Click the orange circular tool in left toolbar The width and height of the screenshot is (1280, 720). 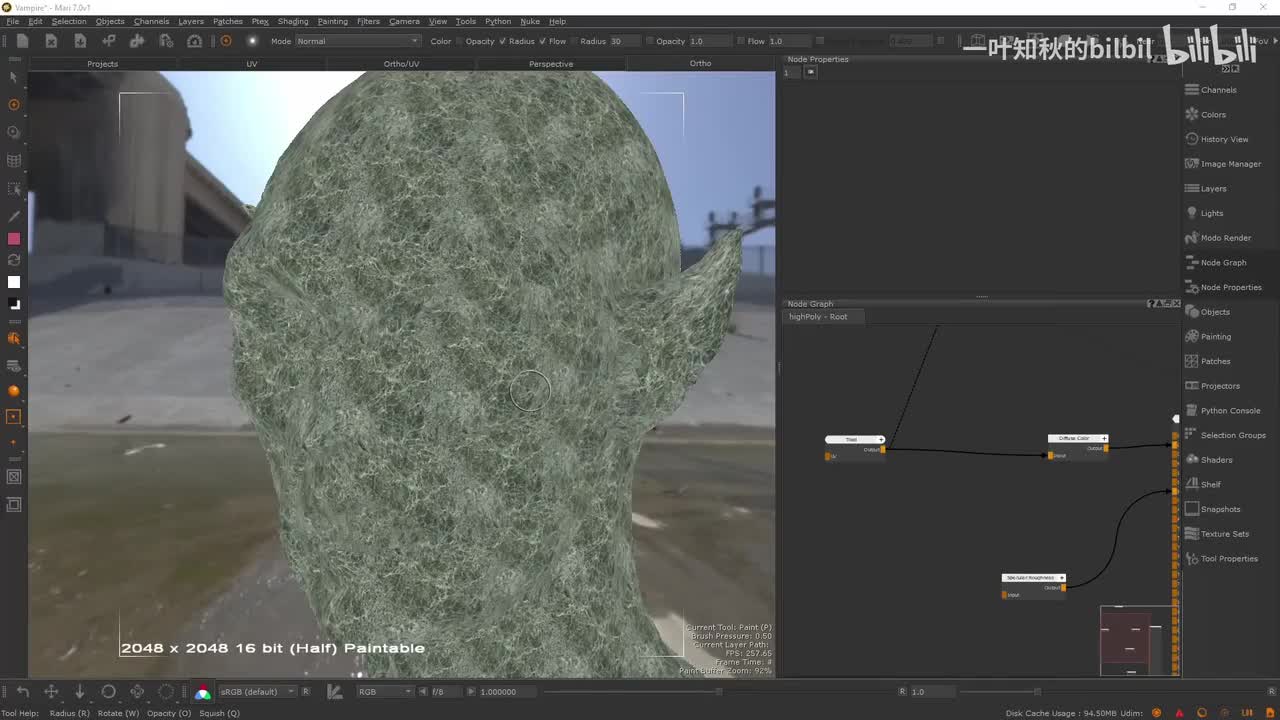pyautogui.click(x=14, y=104)
